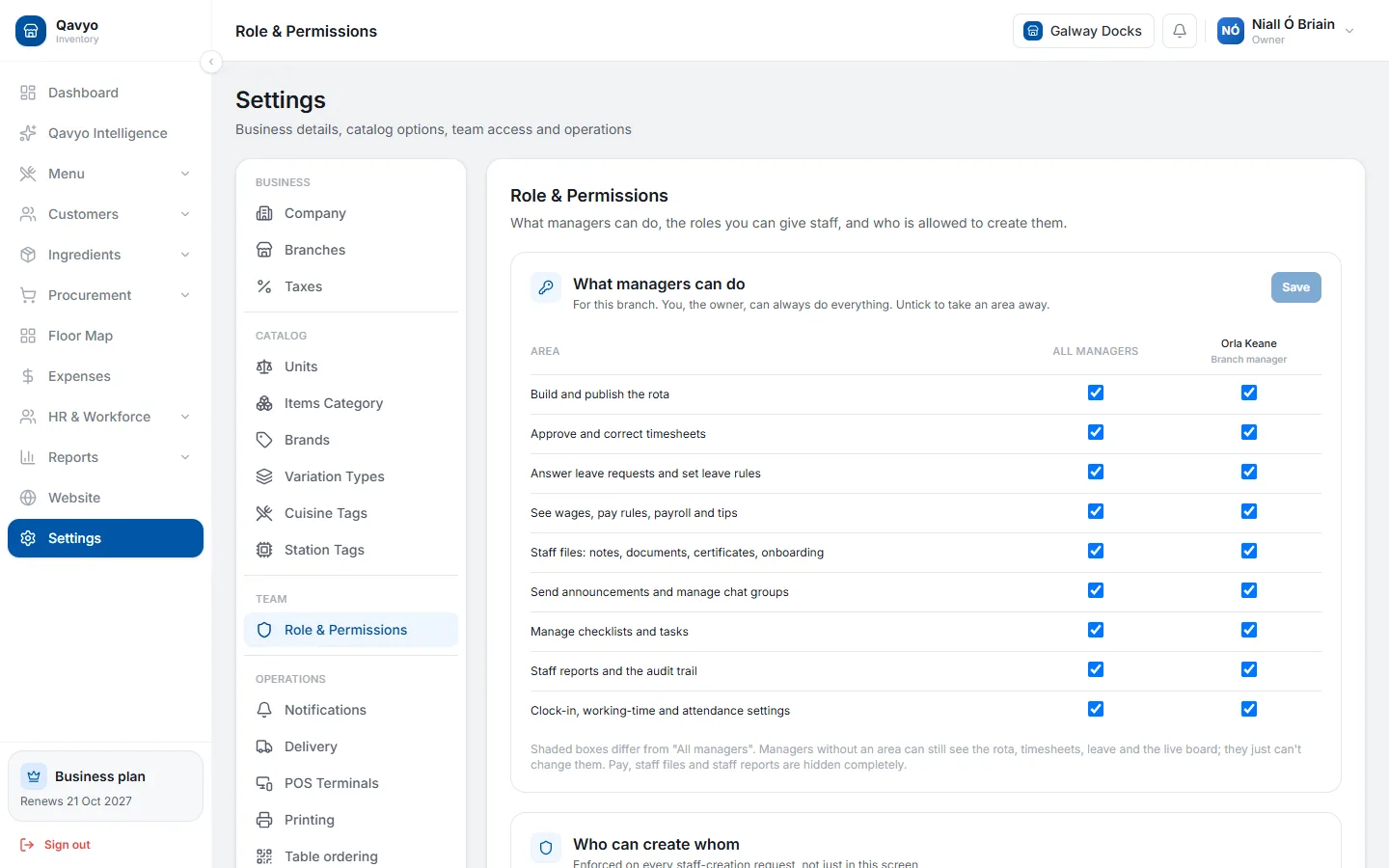Viewport: 1389px width, 868px height.
Task: Click the Delivery truck icon
Action: 264,746
